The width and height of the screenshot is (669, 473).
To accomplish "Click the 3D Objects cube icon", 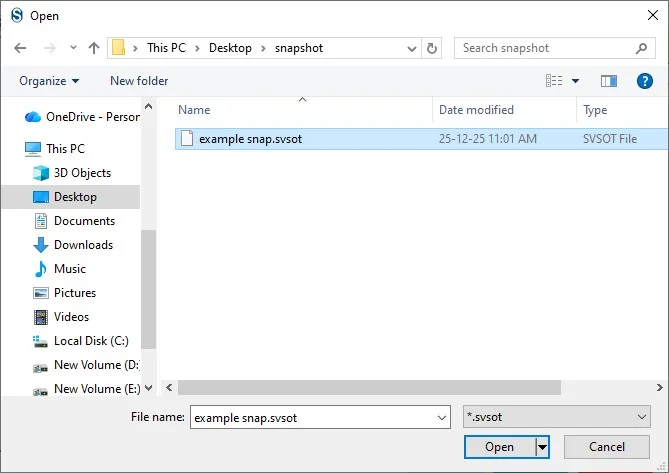I will pyautogui.click(x=41, y=173).
